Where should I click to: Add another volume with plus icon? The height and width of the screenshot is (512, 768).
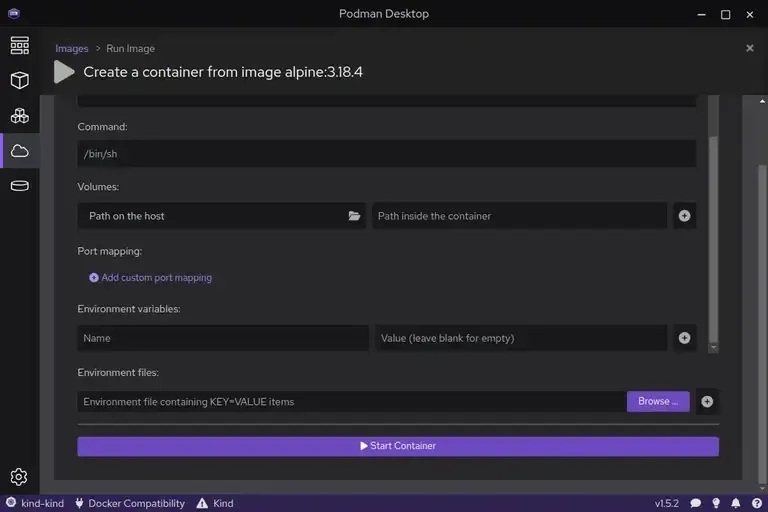684,216
